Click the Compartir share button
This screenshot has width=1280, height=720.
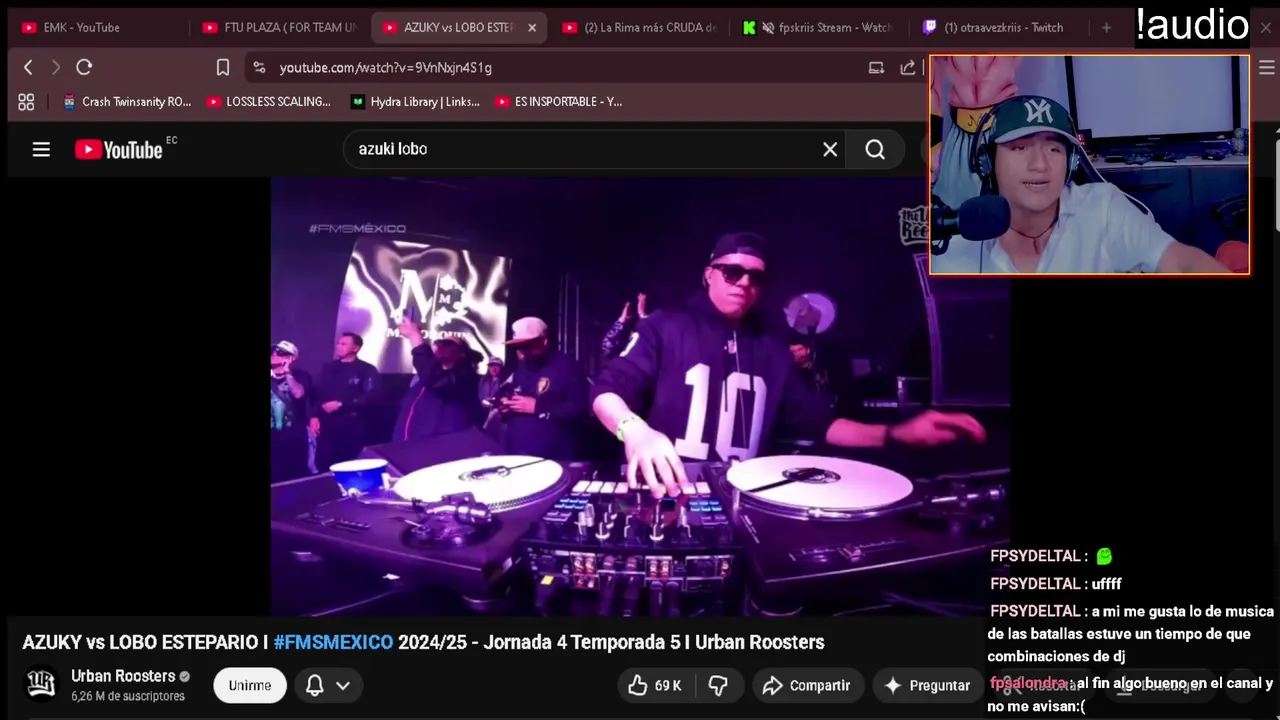[x=807, y=685]
